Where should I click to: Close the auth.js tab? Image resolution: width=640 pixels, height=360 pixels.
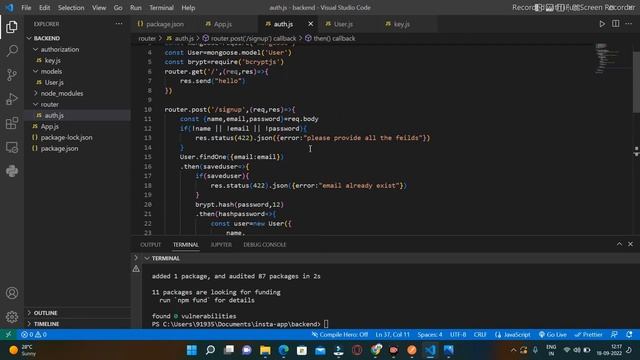(310, 24)
